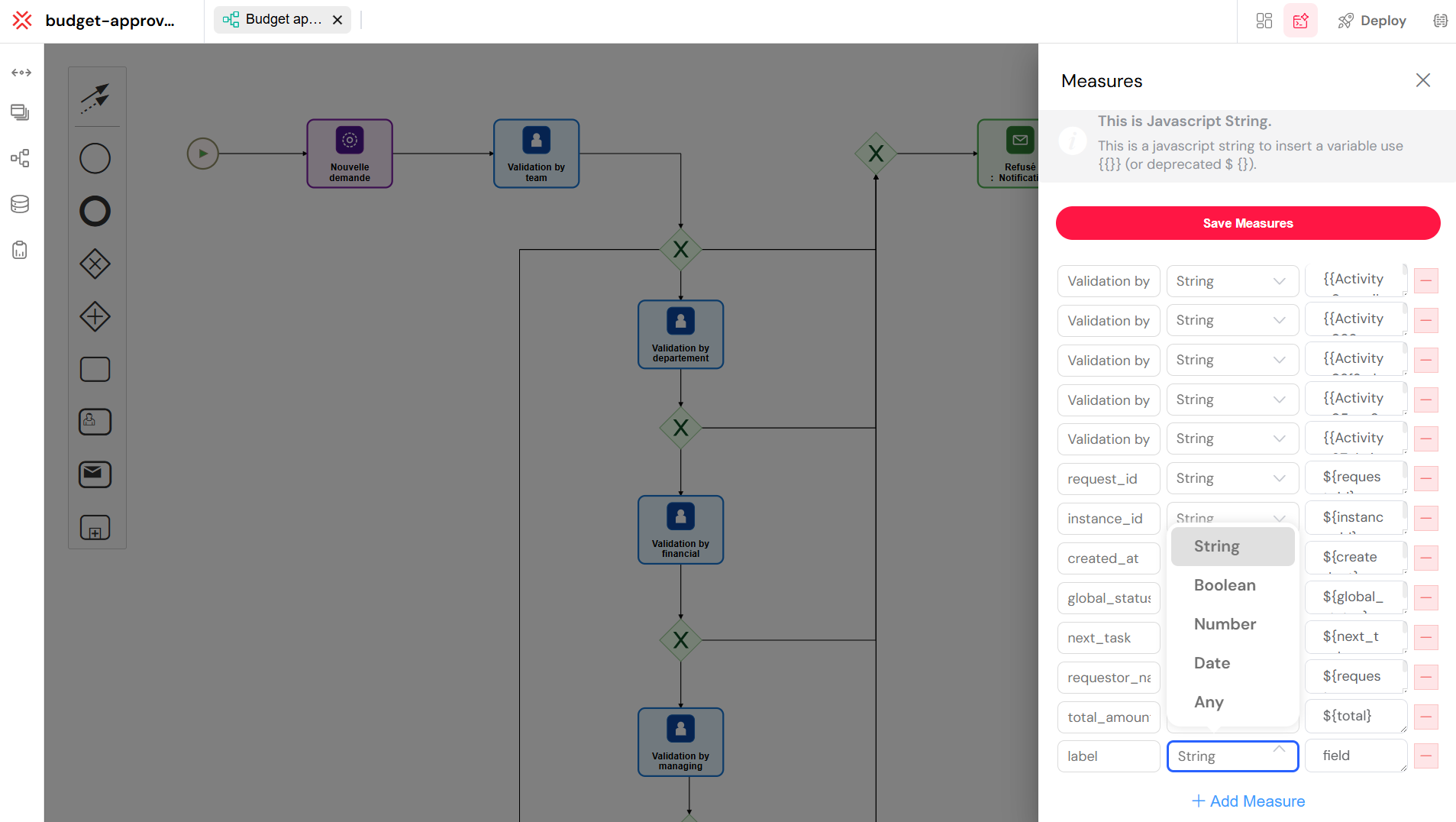This screenshot has height=822, width=1456.
Task: Switch to the Budget ap... diagram tab
Action: pos(279,19)
